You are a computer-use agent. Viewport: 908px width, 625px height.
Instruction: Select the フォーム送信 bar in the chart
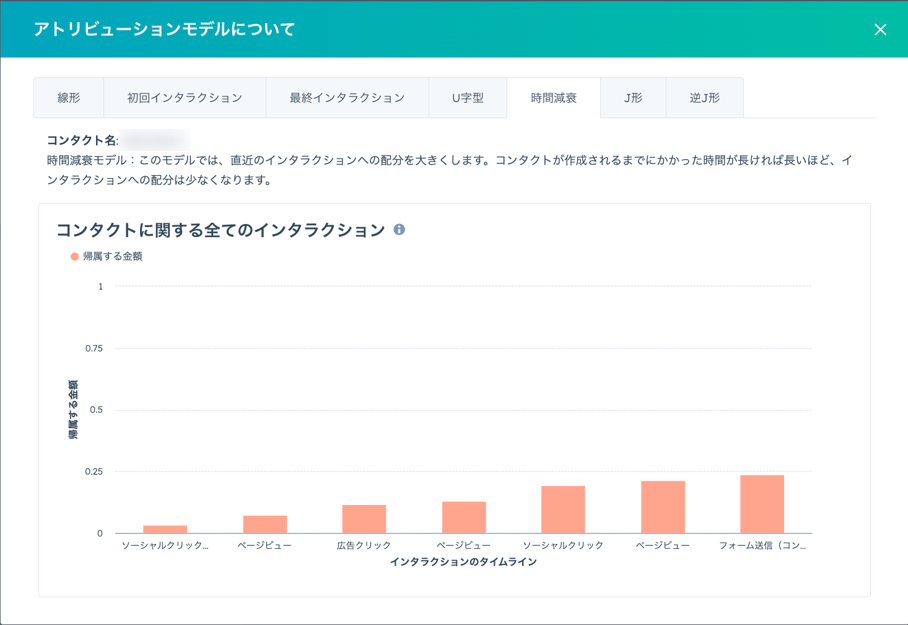coord(762,505)
